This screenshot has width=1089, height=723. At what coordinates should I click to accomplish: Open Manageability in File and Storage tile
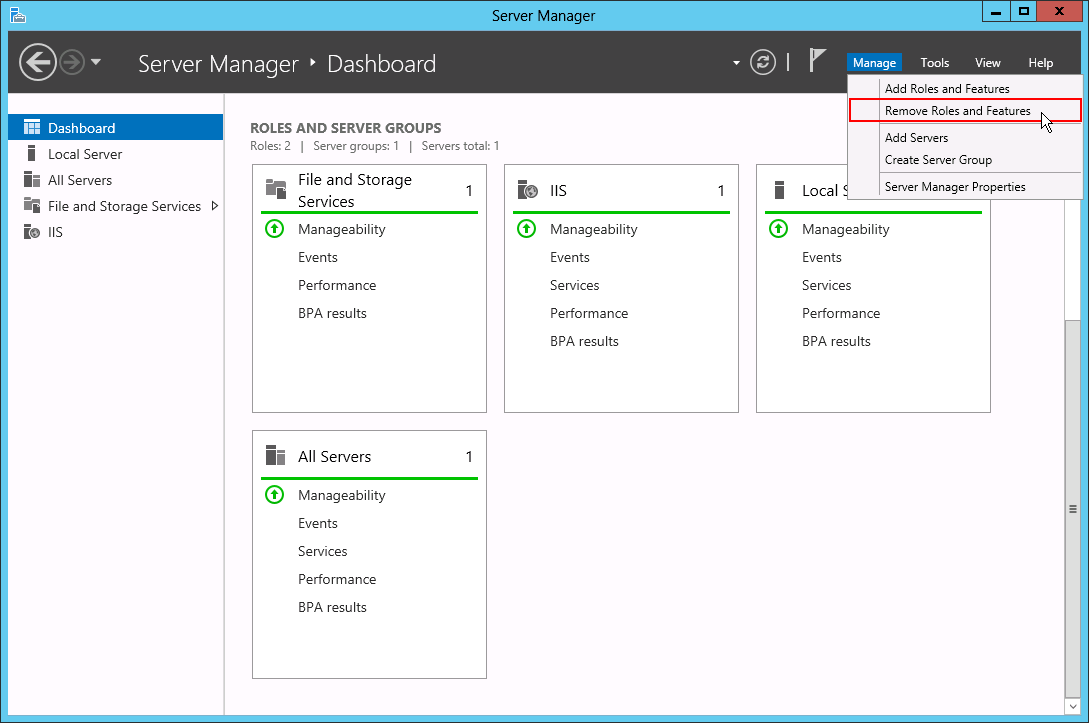[x=342, y=229]
